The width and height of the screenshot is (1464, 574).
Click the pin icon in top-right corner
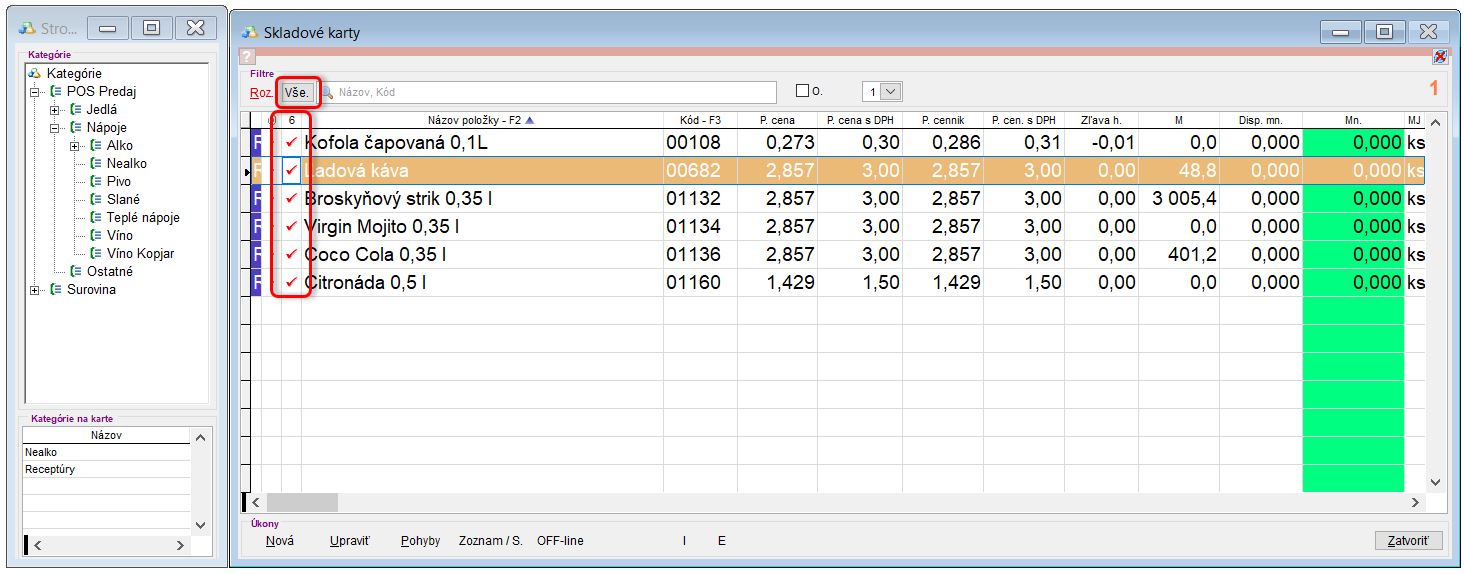pyautogui.click(x=1439, y=57)
